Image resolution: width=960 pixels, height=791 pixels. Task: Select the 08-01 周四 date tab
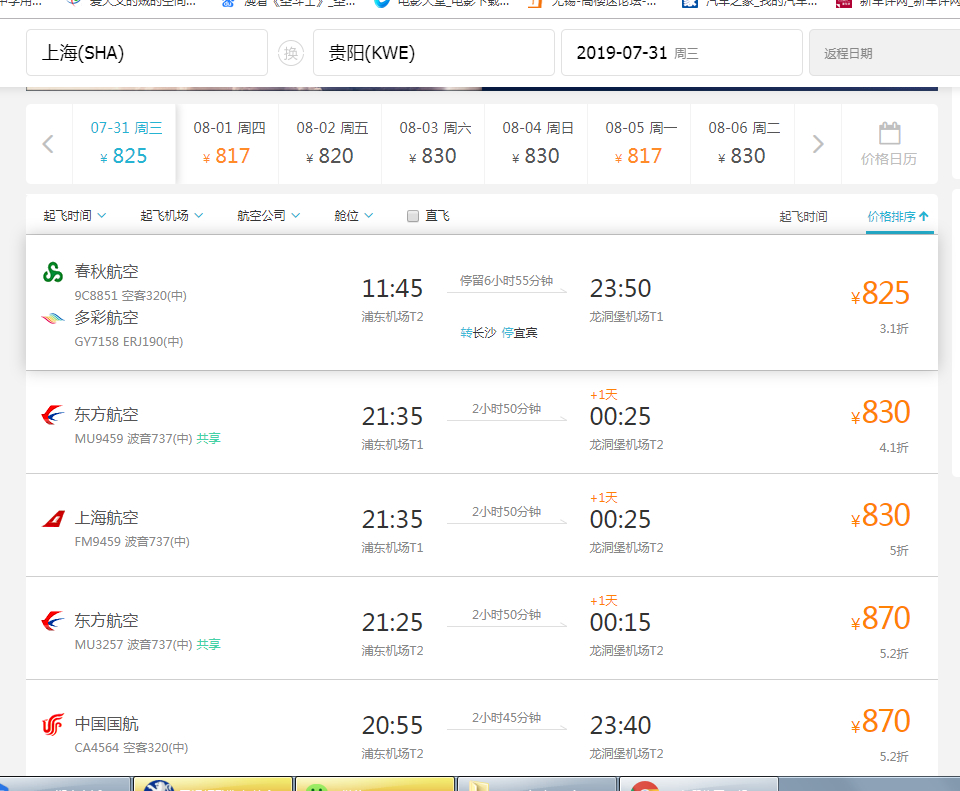click(x=227, y=144)
